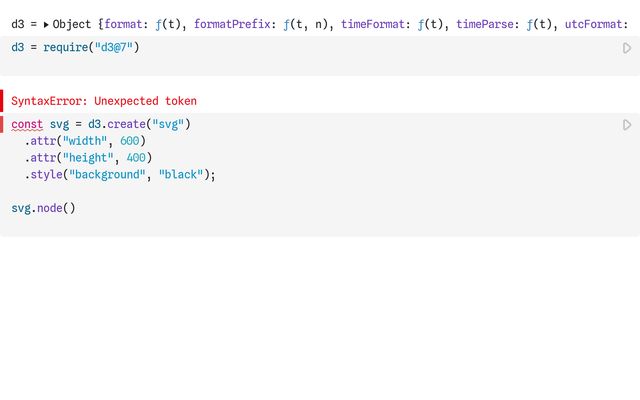Click the 400 height value
This screenshot has width=640, height=400.
[137, 158]
